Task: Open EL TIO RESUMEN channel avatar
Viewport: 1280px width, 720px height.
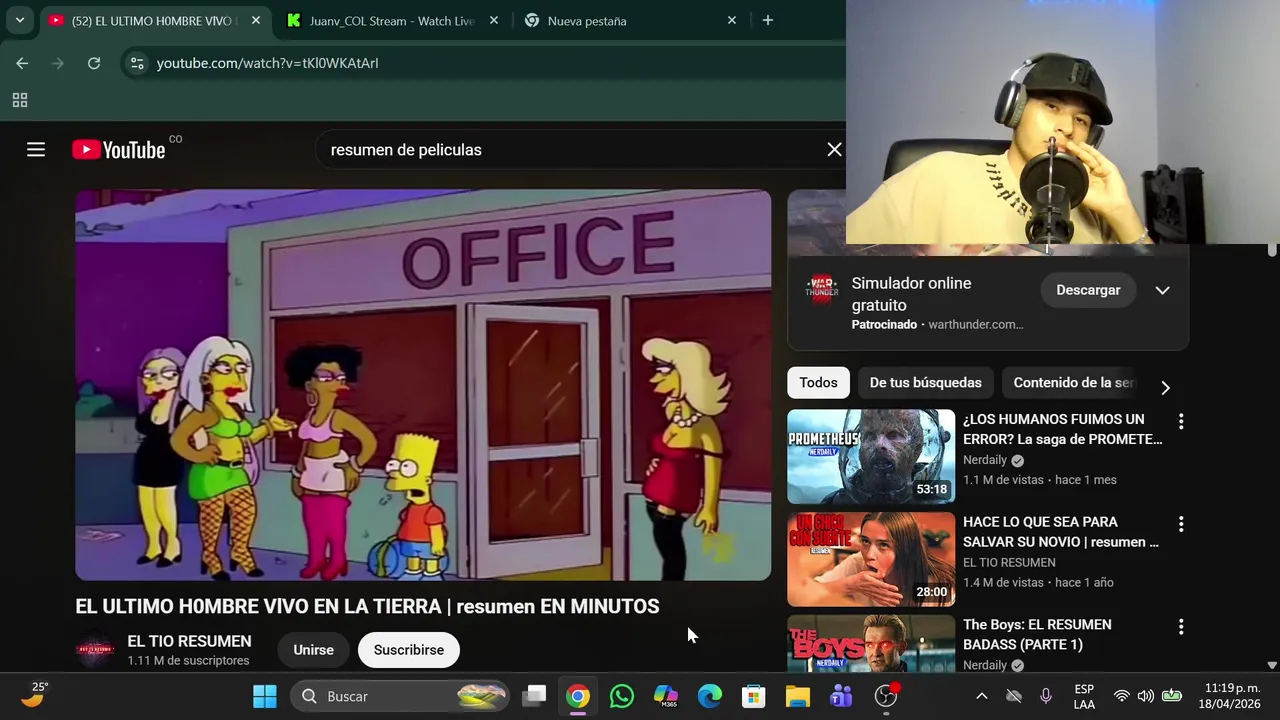Action: 96,650
